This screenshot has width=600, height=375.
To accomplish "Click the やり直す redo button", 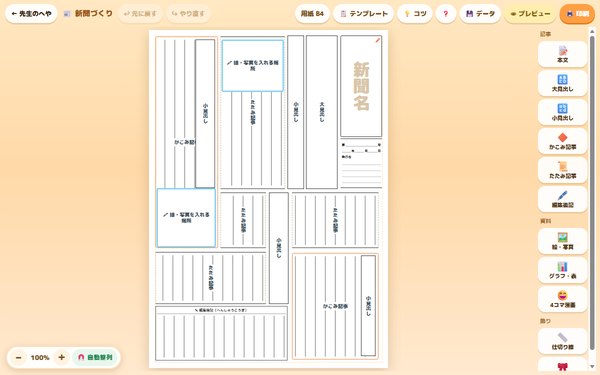I will click(188, 14).
